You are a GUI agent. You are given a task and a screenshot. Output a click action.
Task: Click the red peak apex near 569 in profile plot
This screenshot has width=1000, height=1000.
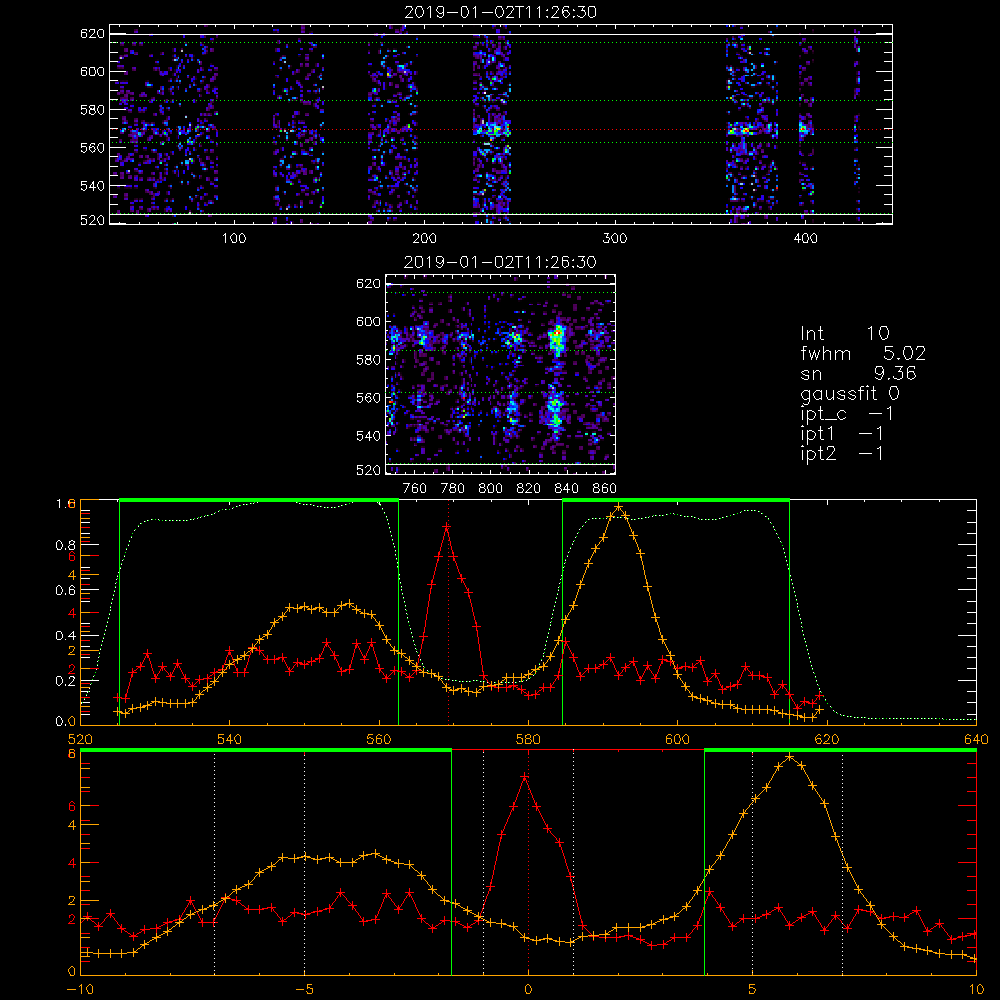coord(446,527)
